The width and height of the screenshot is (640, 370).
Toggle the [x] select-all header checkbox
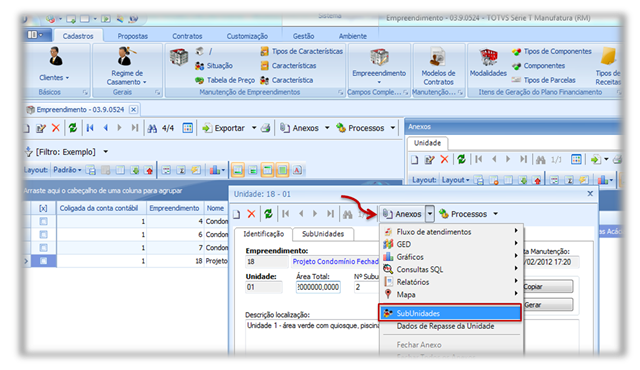click(43, 208)
